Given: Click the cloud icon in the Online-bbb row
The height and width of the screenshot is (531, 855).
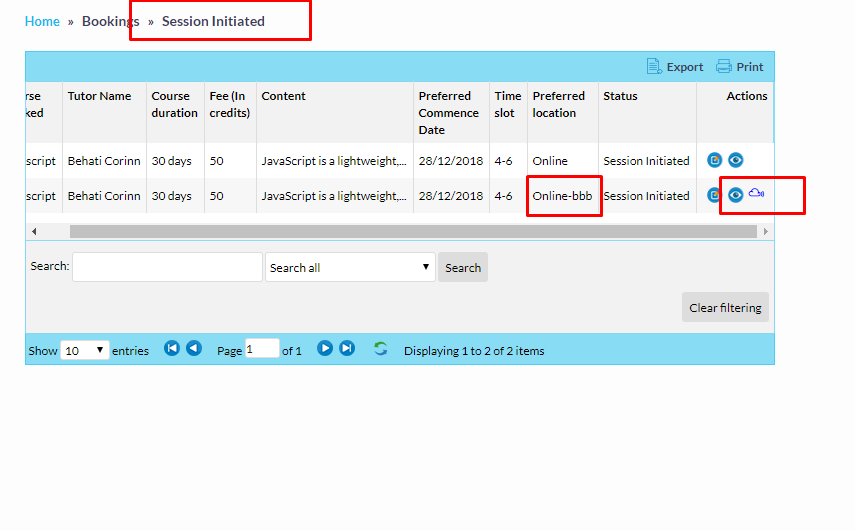Looking at the screenshot, I should (756, 194).
